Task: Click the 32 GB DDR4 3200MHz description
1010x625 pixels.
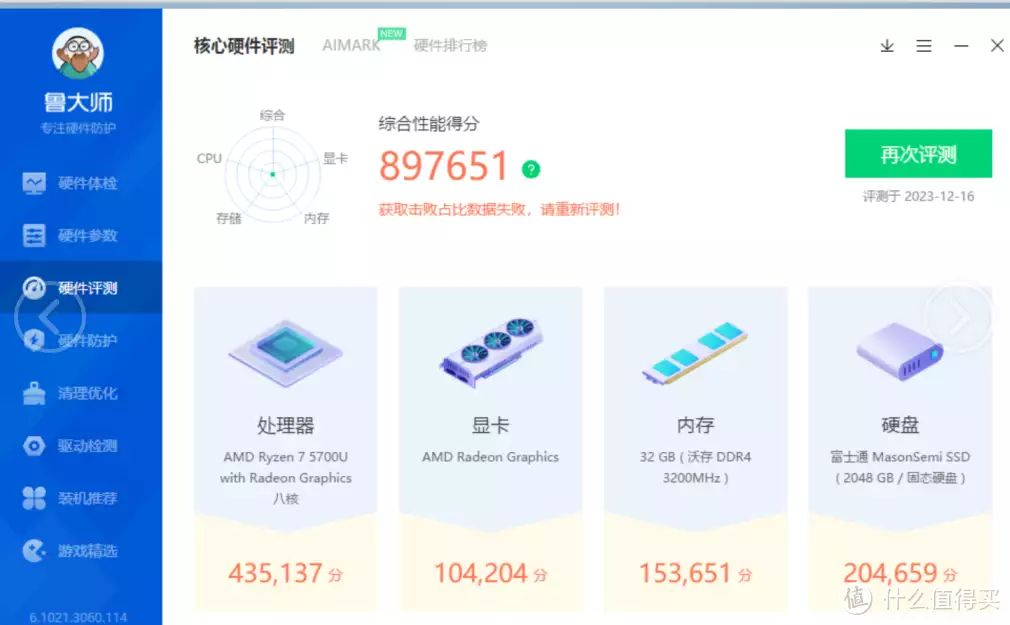Action: pos(695,467)
